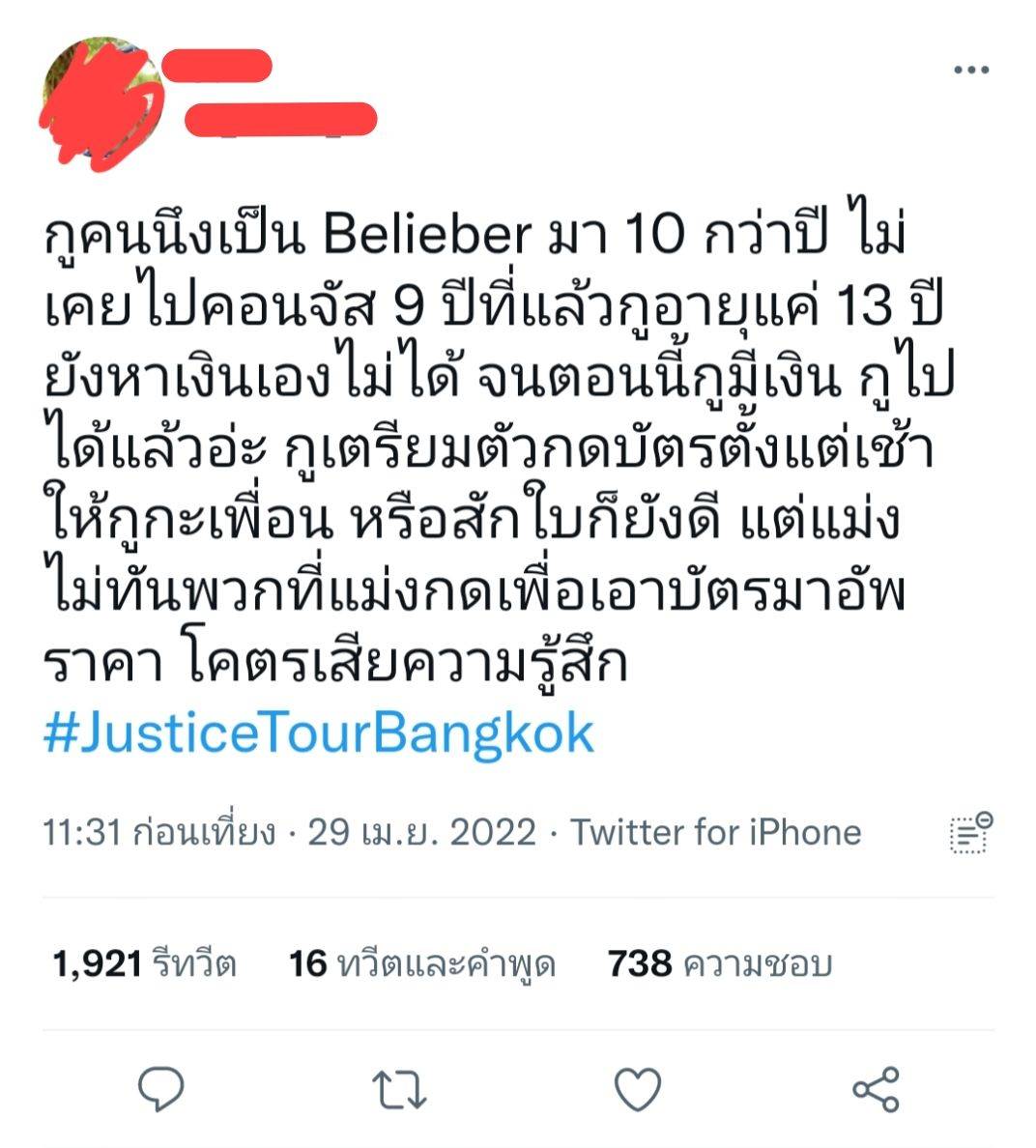The image size is (1036, 1148).
Task: Reply with the speech bubble icon
Action: [161, 1089]
